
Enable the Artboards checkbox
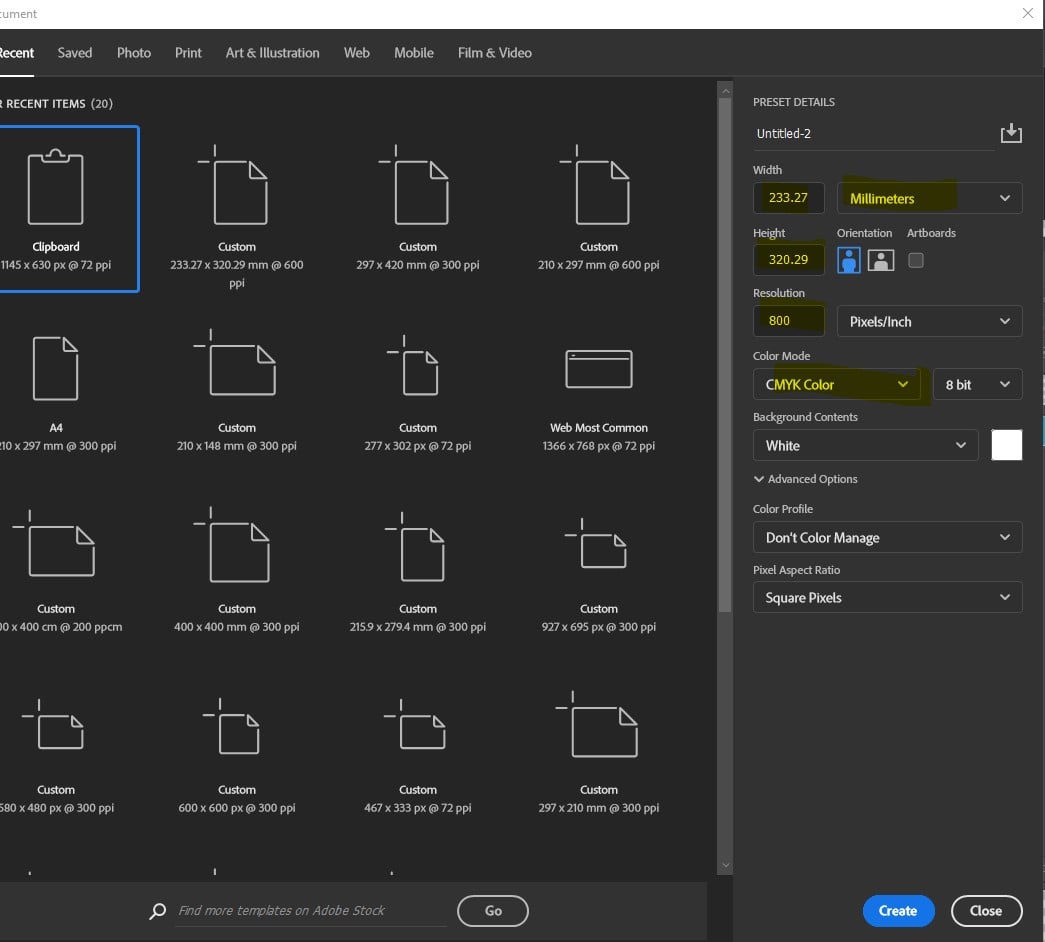[915, 260]
